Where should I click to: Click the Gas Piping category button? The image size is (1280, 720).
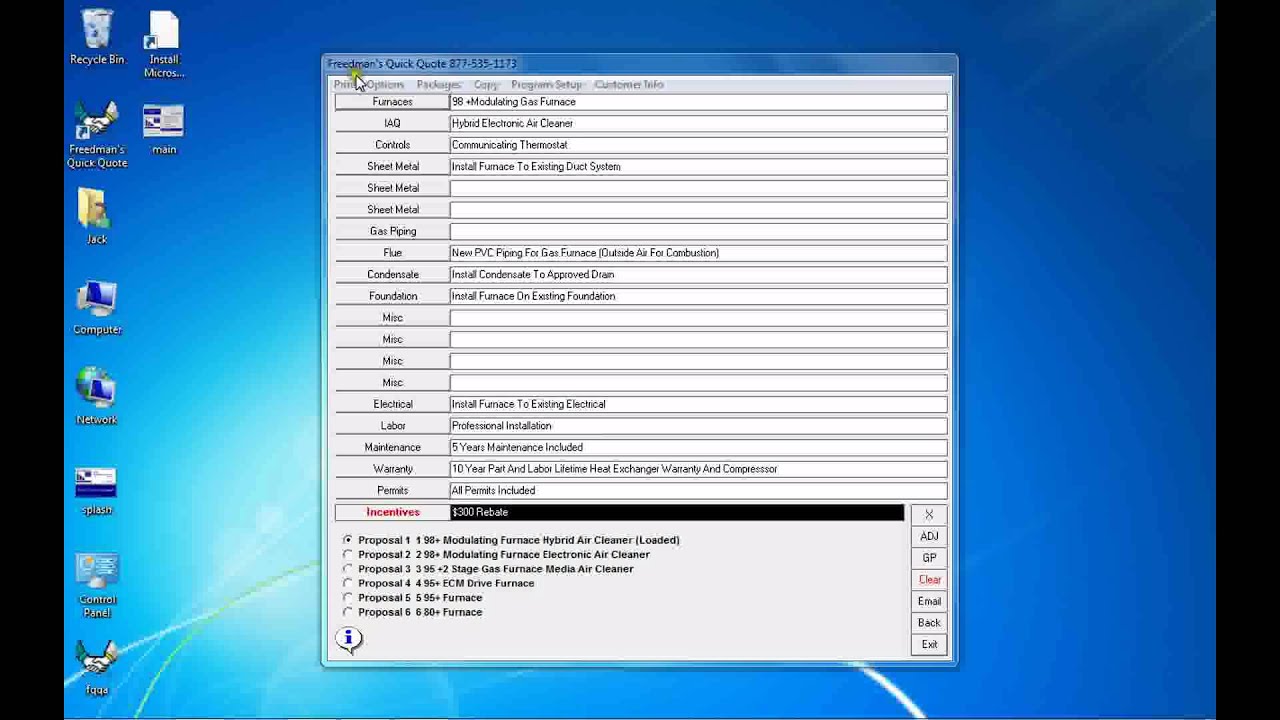click(x=392, y=231)
